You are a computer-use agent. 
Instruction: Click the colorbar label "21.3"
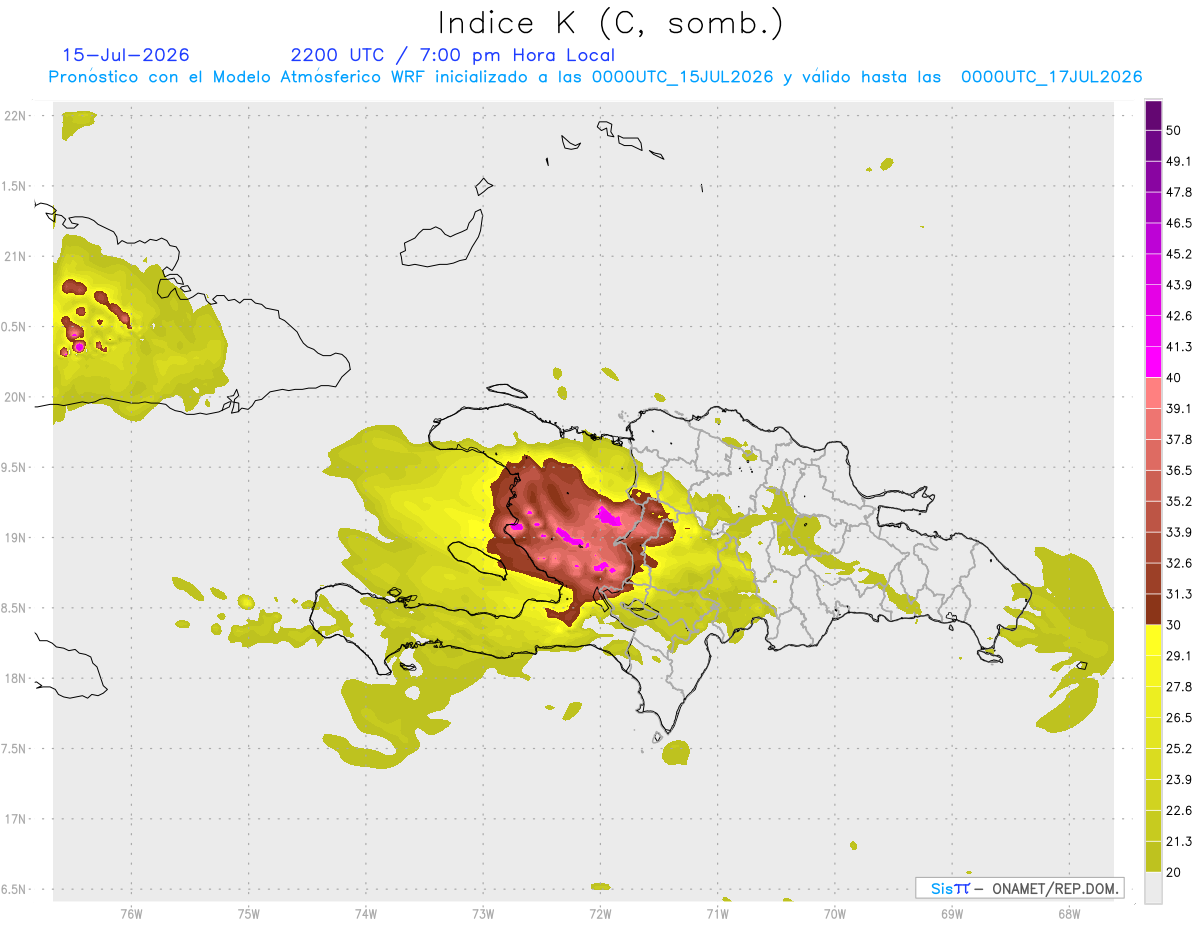1179,841
